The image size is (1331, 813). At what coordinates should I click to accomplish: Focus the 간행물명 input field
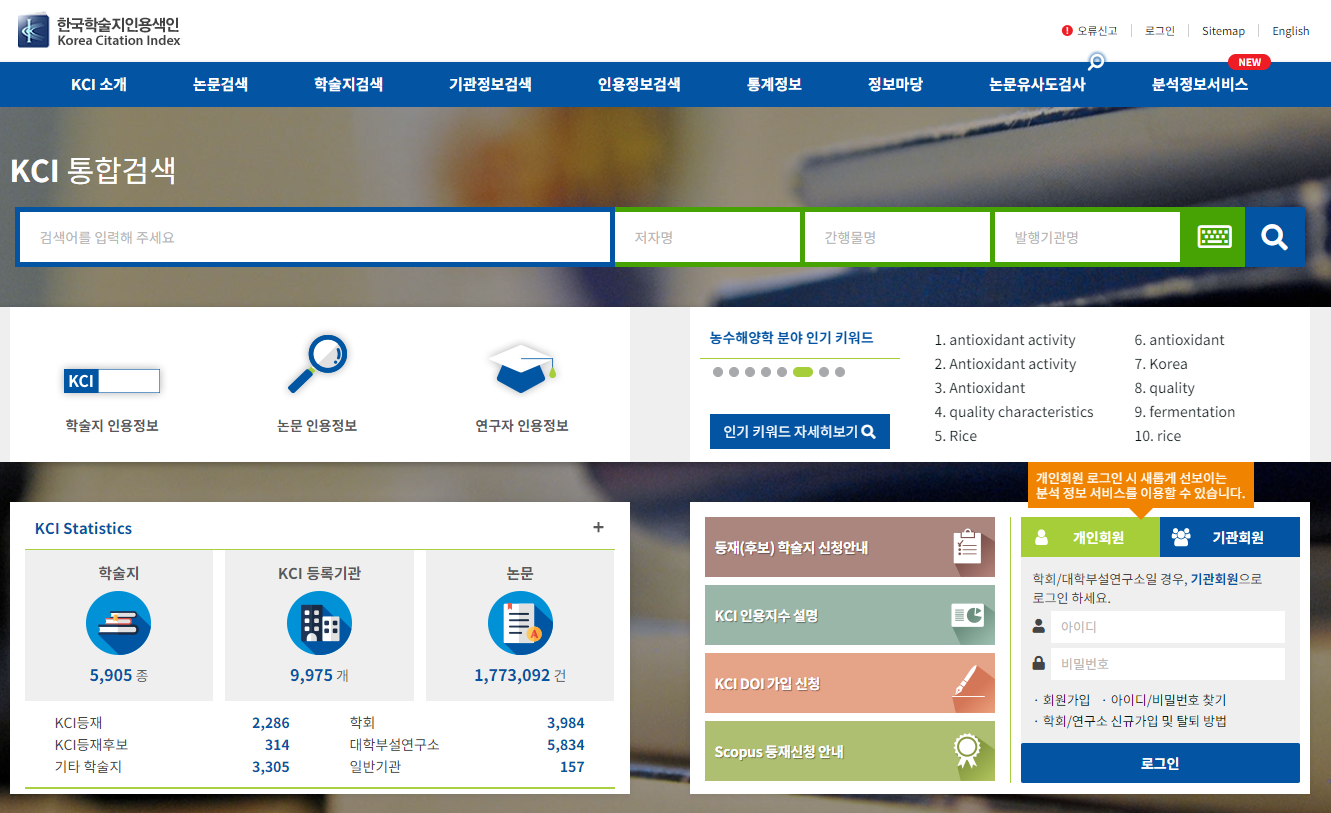pyautogui.click(x=898, y=237)
